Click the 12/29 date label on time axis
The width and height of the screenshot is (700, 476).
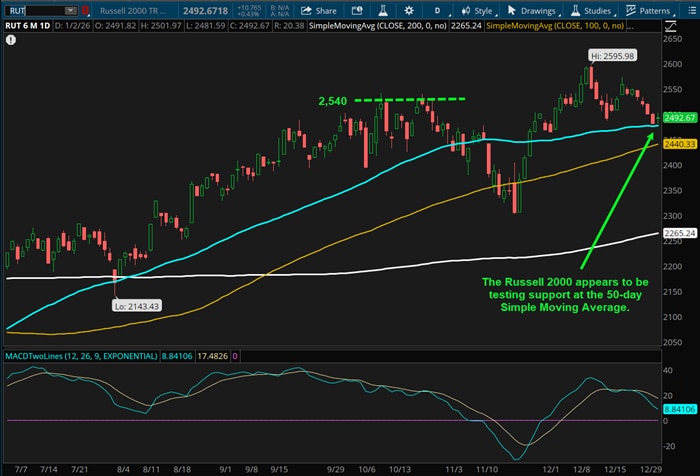[650, 470]
